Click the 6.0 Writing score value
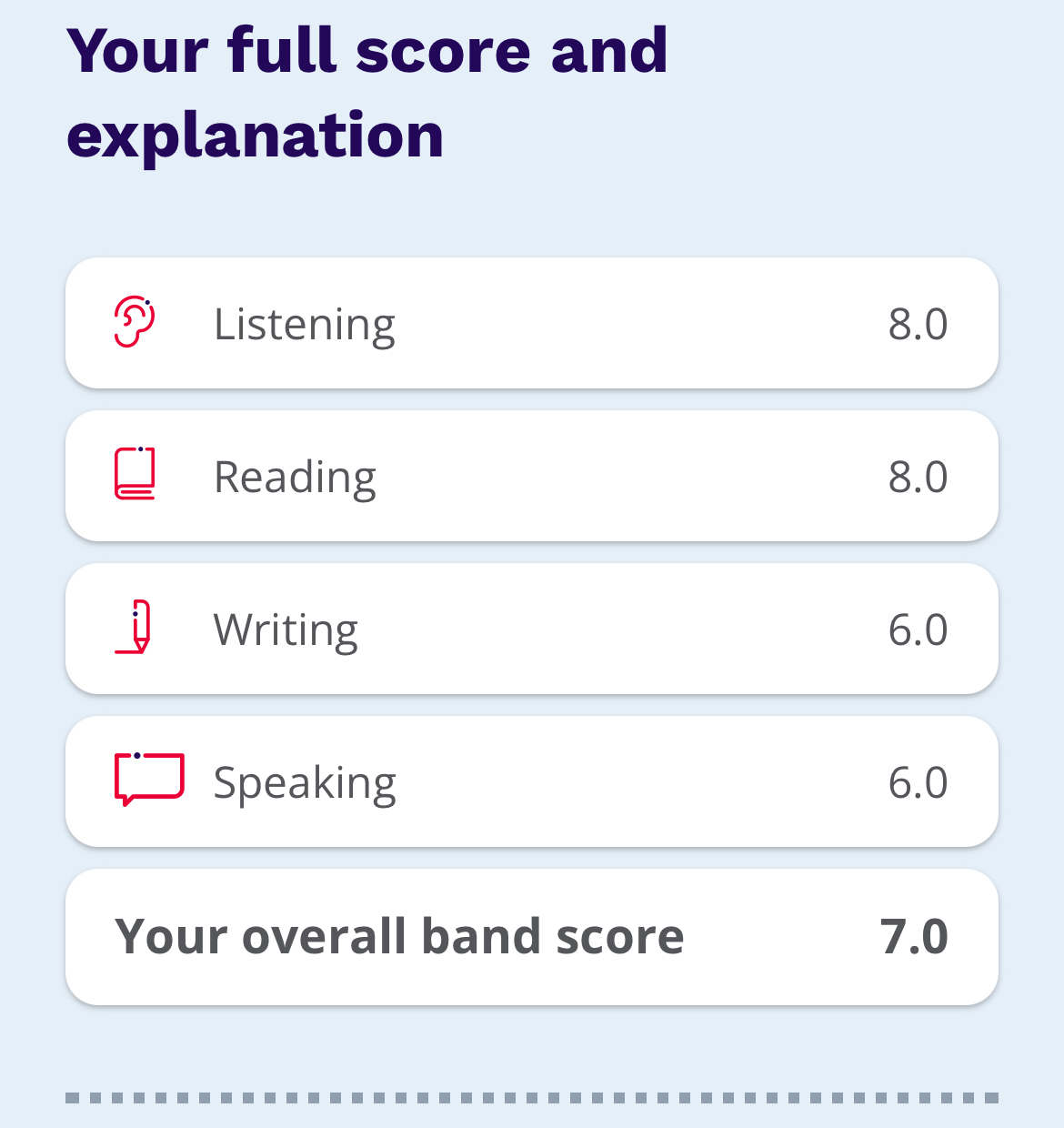Image resolution: width=1064 pixels, height=1128 pixels. pyautogui.click(x=918, y=630)
